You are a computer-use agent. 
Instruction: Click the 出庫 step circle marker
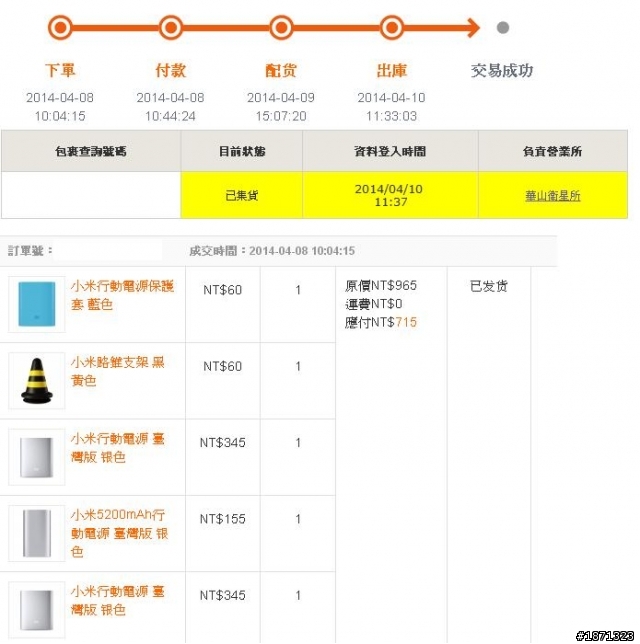391,28
